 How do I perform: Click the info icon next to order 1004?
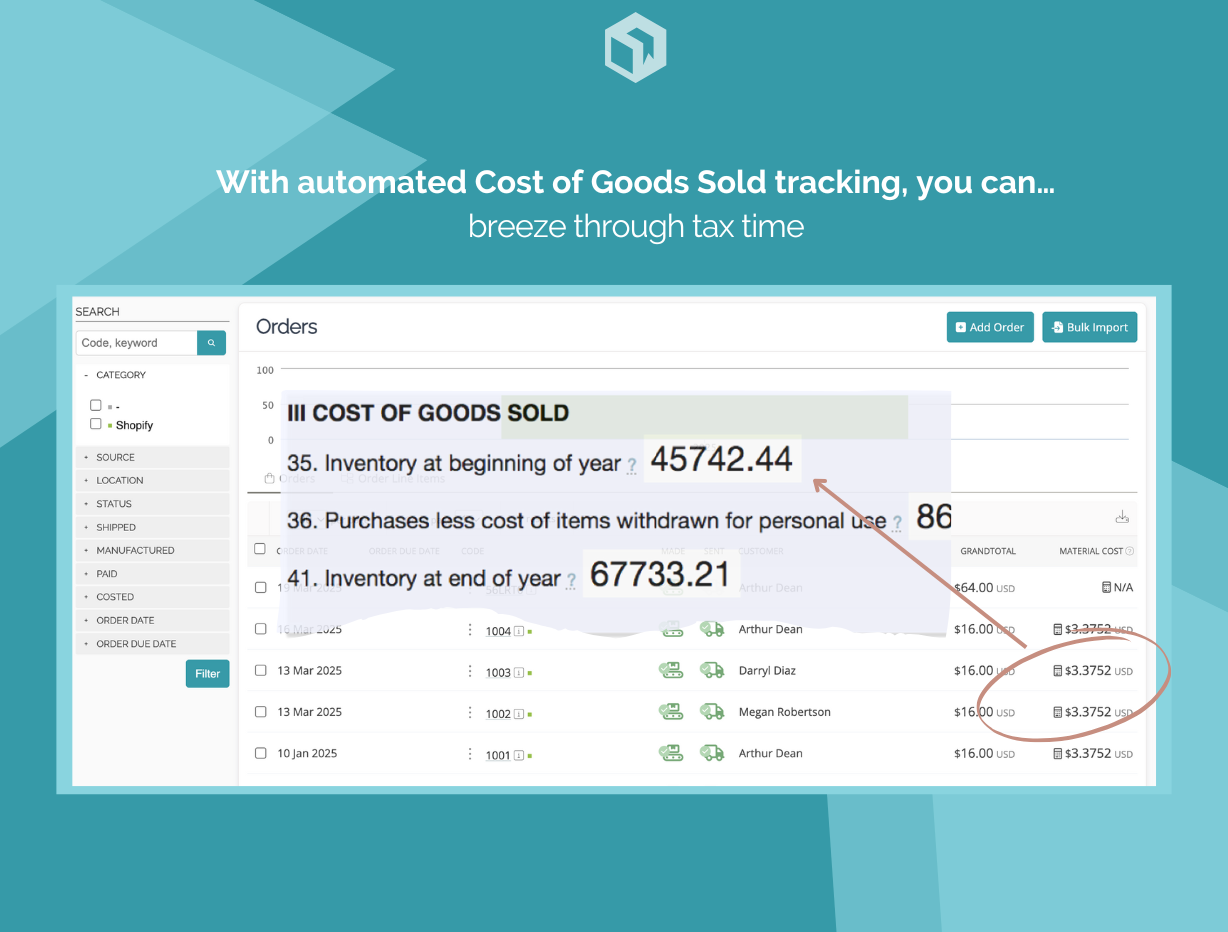tap(519, 632)
